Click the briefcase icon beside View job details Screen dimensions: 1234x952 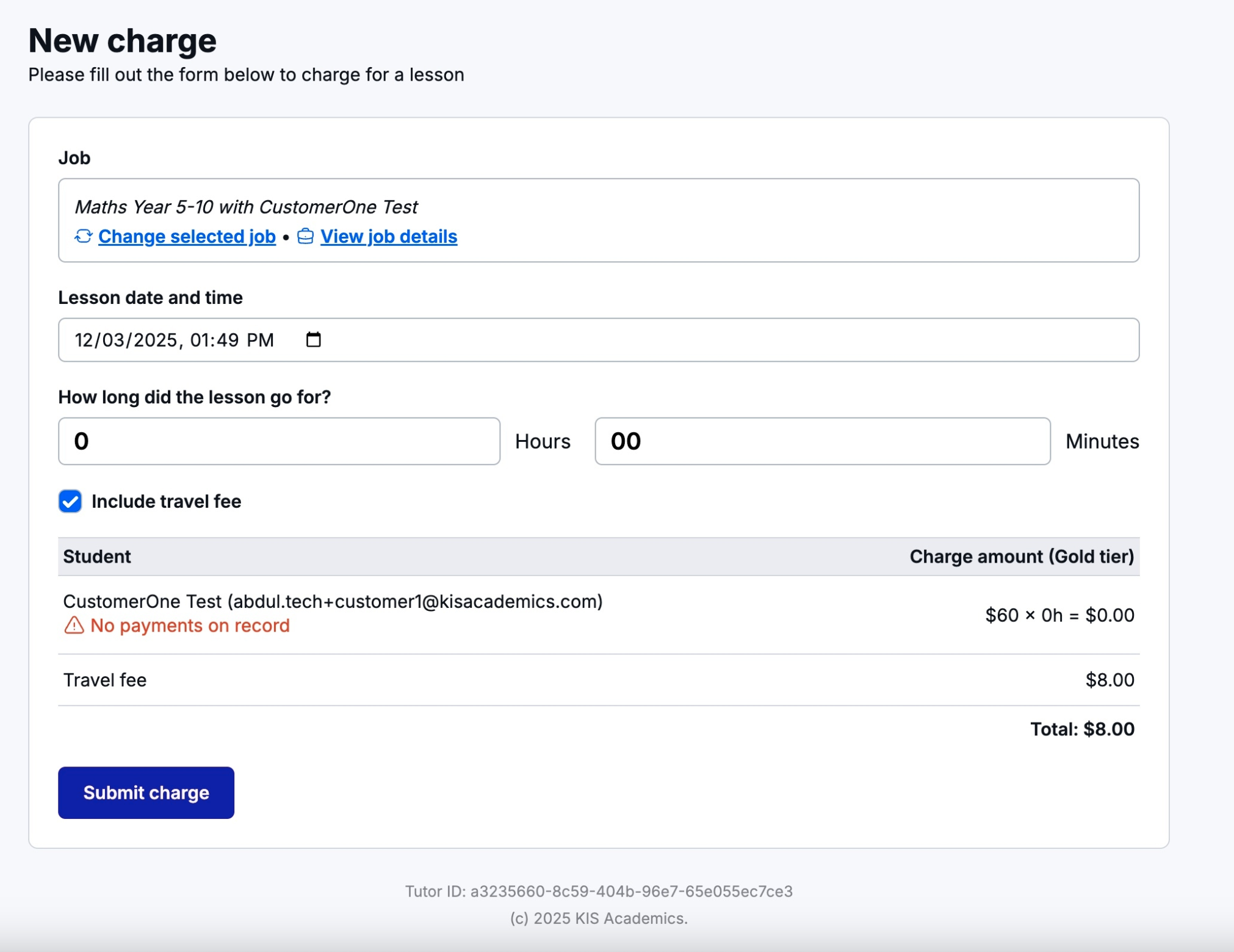(305, 236)
